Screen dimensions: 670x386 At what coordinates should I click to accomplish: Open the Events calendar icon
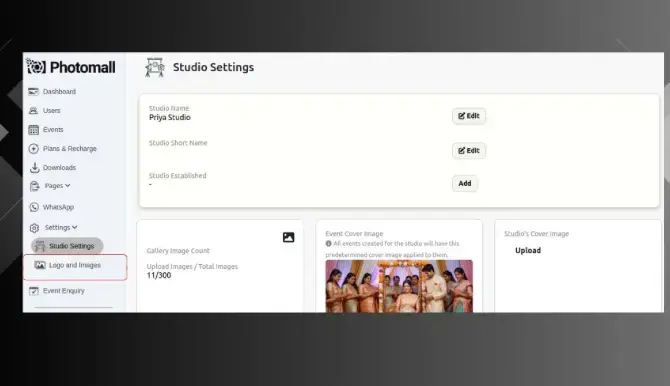click(x=33, y=130)
